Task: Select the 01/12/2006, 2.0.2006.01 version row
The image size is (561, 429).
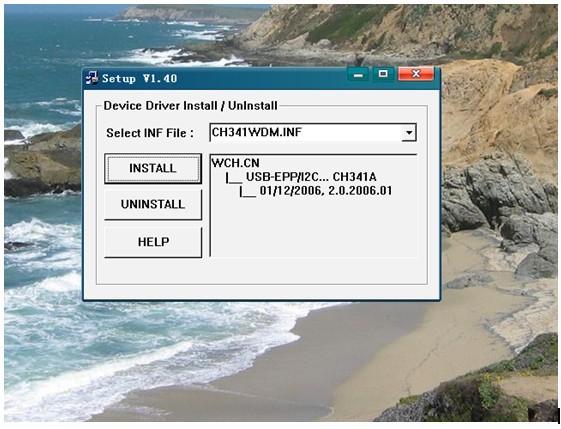Action: (326, 191)
